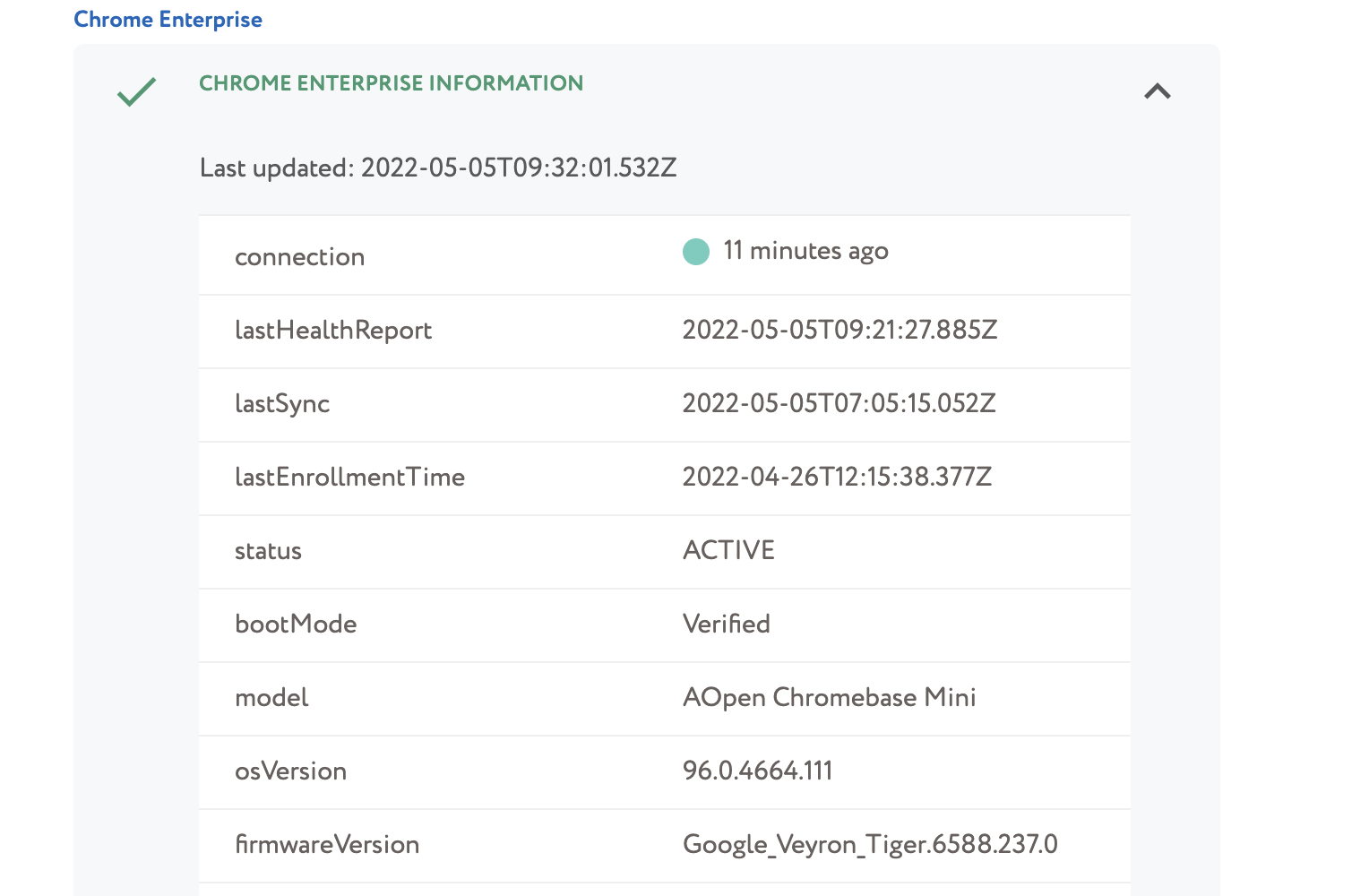Select the ACTIVE status value

(728, 550)
